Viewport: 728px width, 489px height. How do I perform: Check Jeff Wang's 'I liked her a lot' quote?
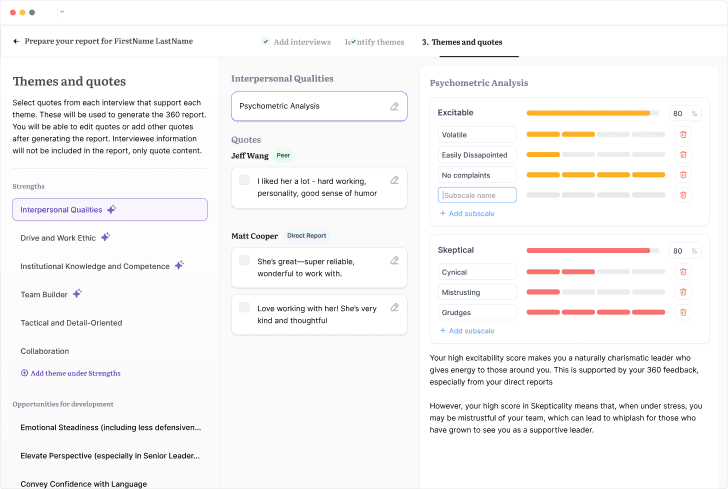pyautogui.click(x=244, y=181)
